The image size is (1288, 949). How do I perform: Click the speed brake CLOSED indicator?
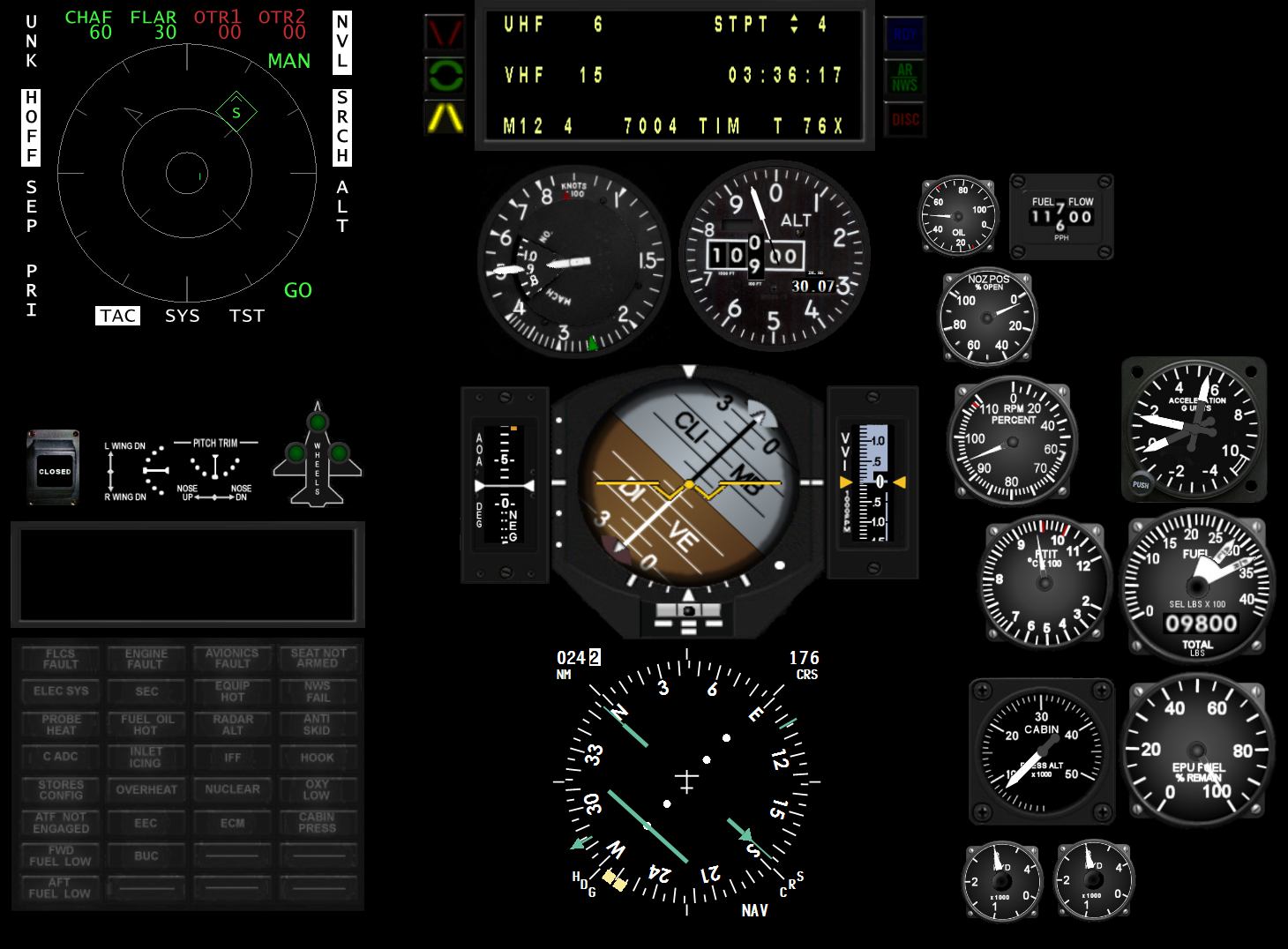pos(54,469)
